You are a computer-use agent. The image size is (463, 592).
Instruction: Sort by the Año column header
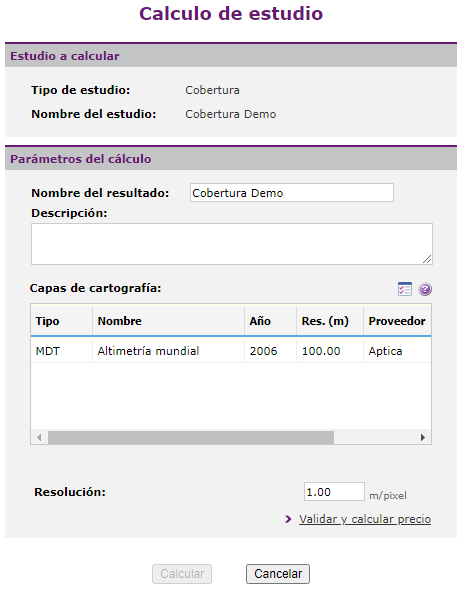pyautogui.click(x=270, y=321)
